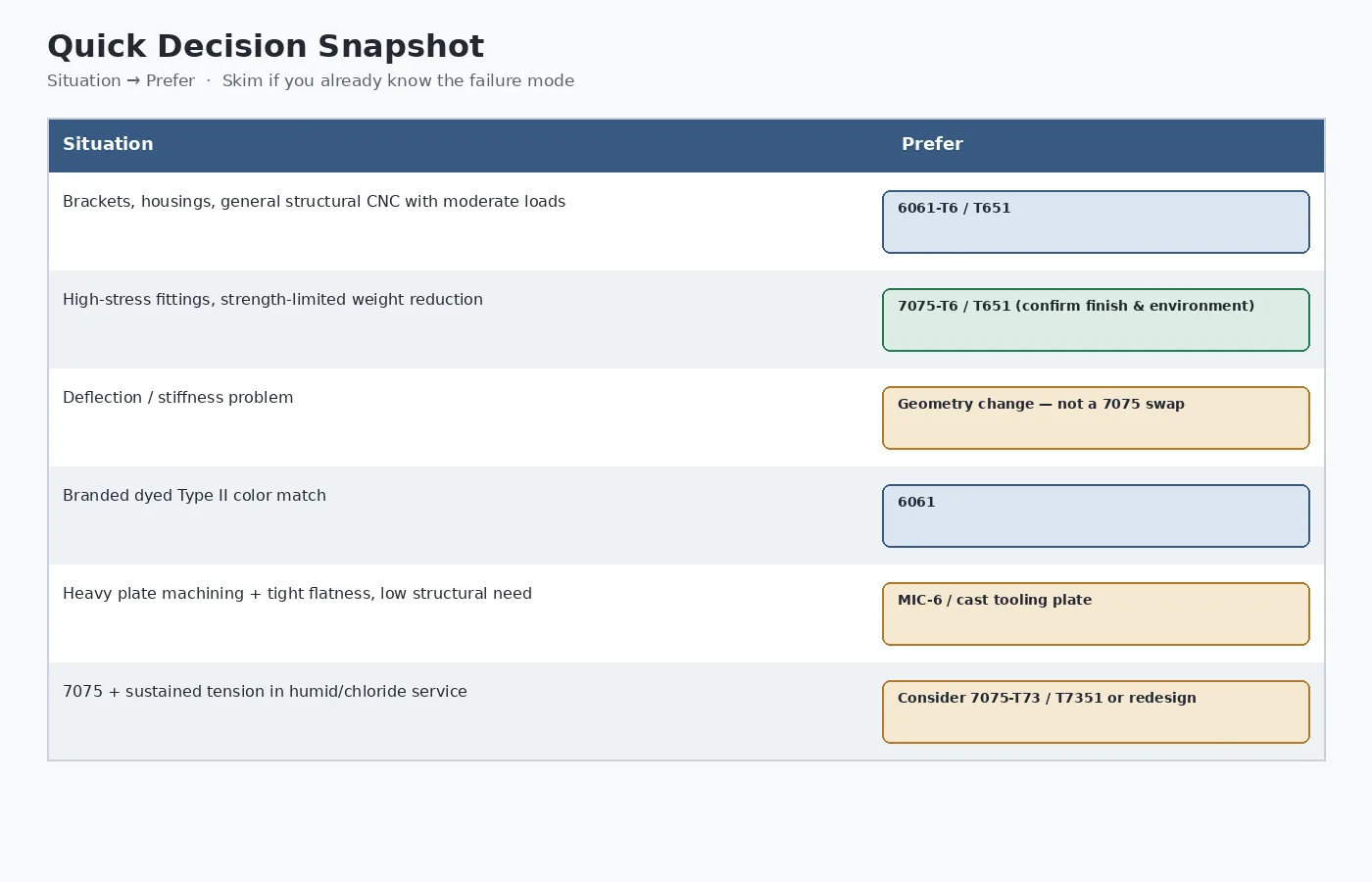
Task: Select "Branded dyed Type II color match" text
Action: 194,496
